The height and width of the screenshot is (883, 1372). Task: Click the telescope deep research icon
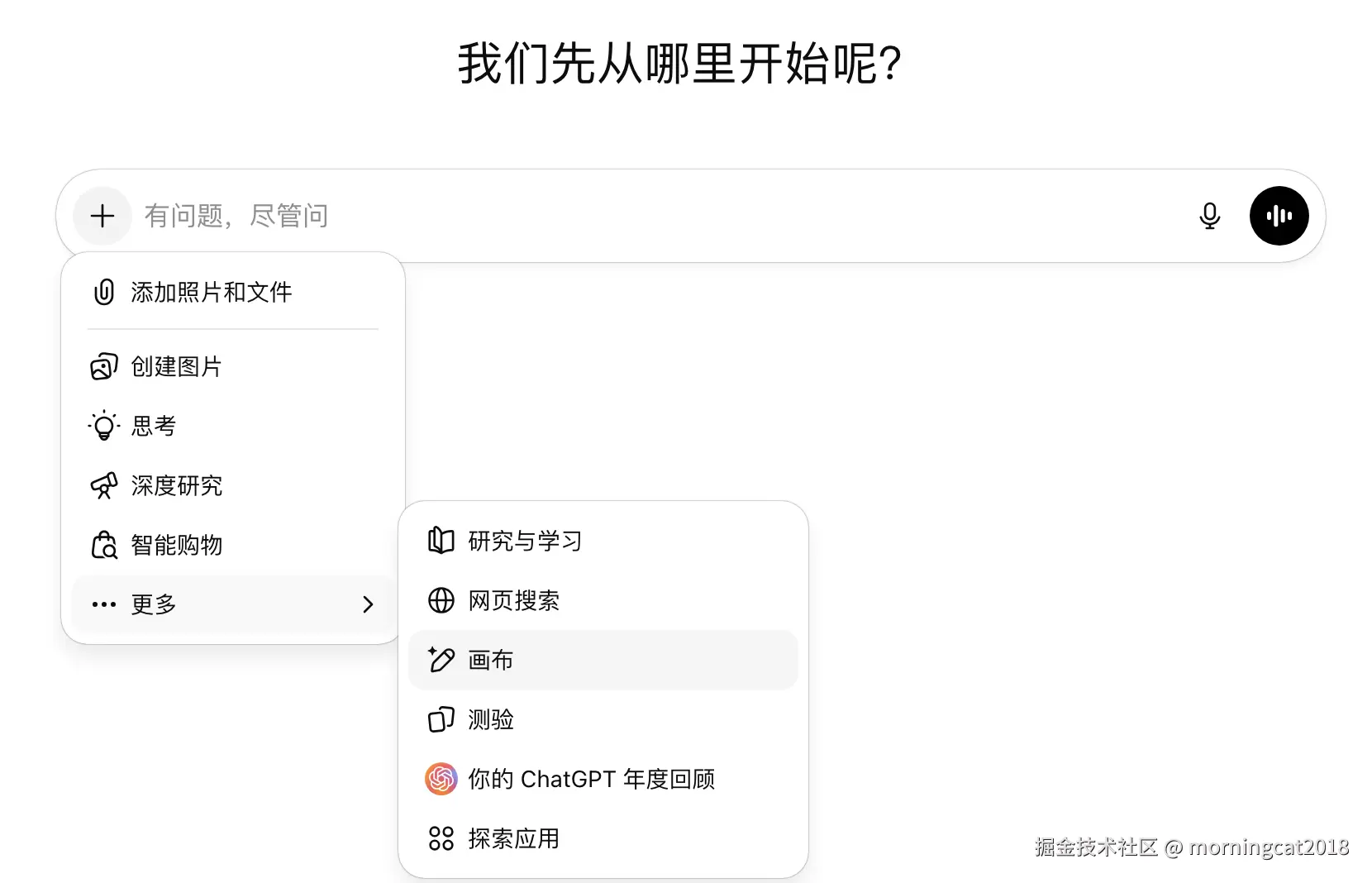click(104, 485)
